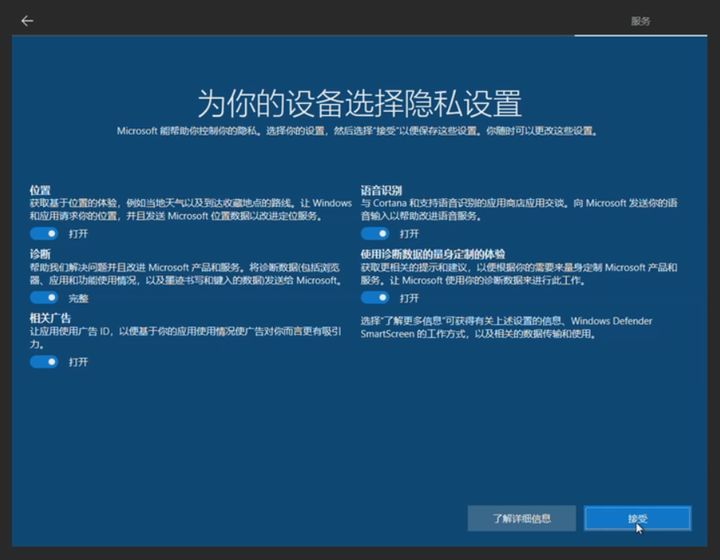Click the 打开 label beside 位置 toggle
This screenshot has width=720, height=560.
point(78,233)
